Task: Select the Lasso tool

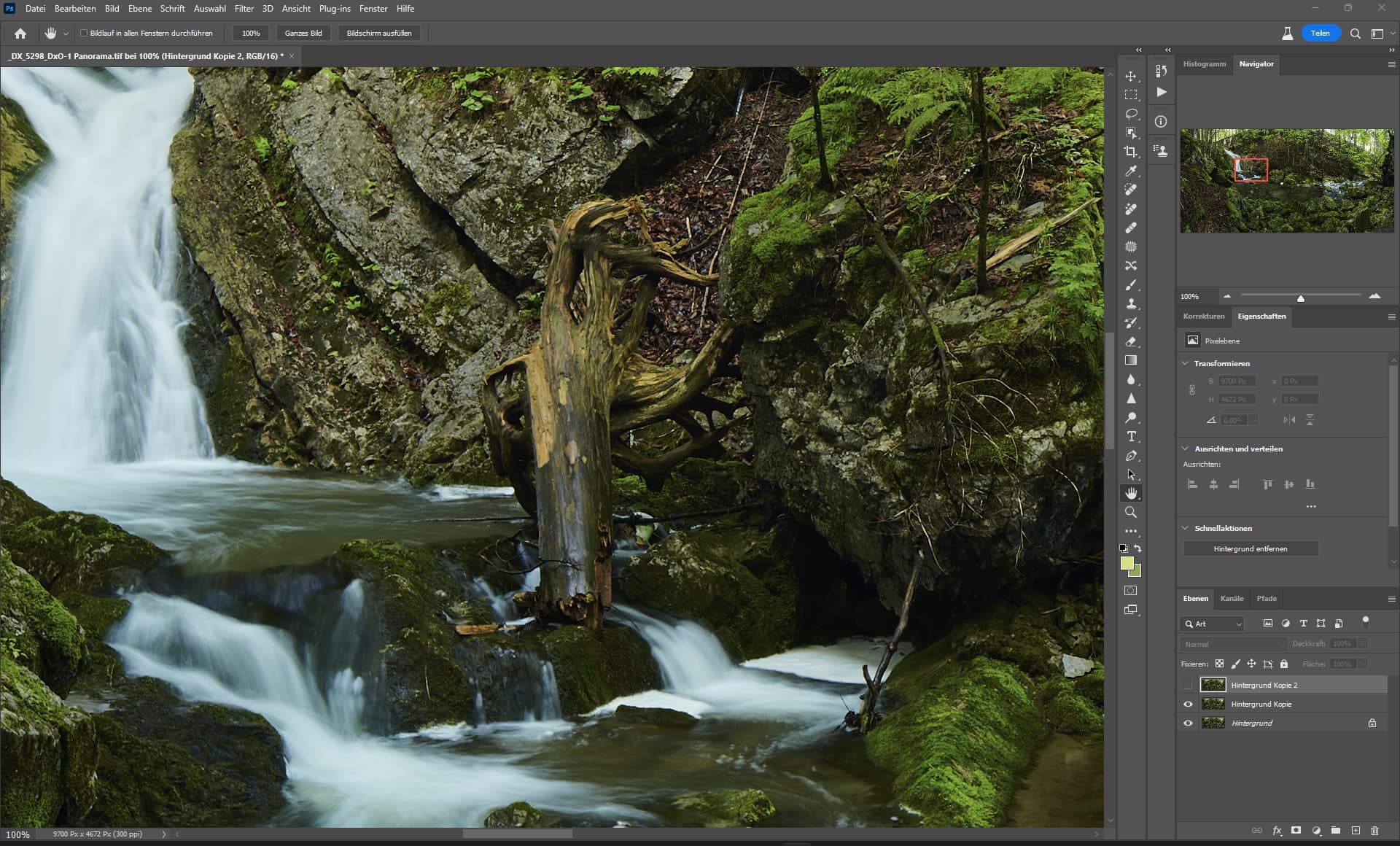Action: click(1131, 114)
